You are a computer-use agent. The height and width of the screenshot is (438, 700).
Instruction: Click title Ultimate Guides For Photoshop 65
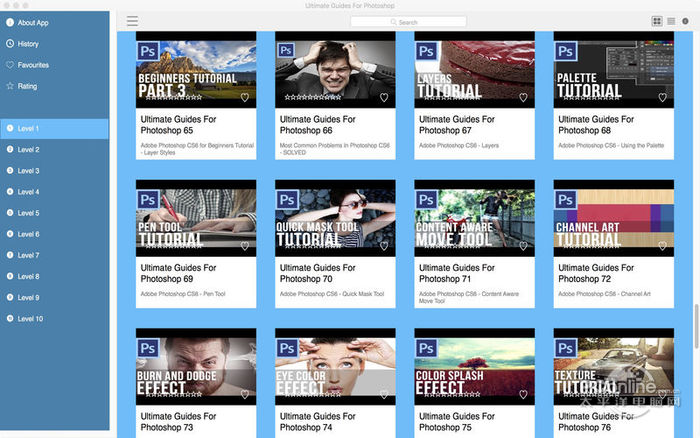[x=178, y=125]
